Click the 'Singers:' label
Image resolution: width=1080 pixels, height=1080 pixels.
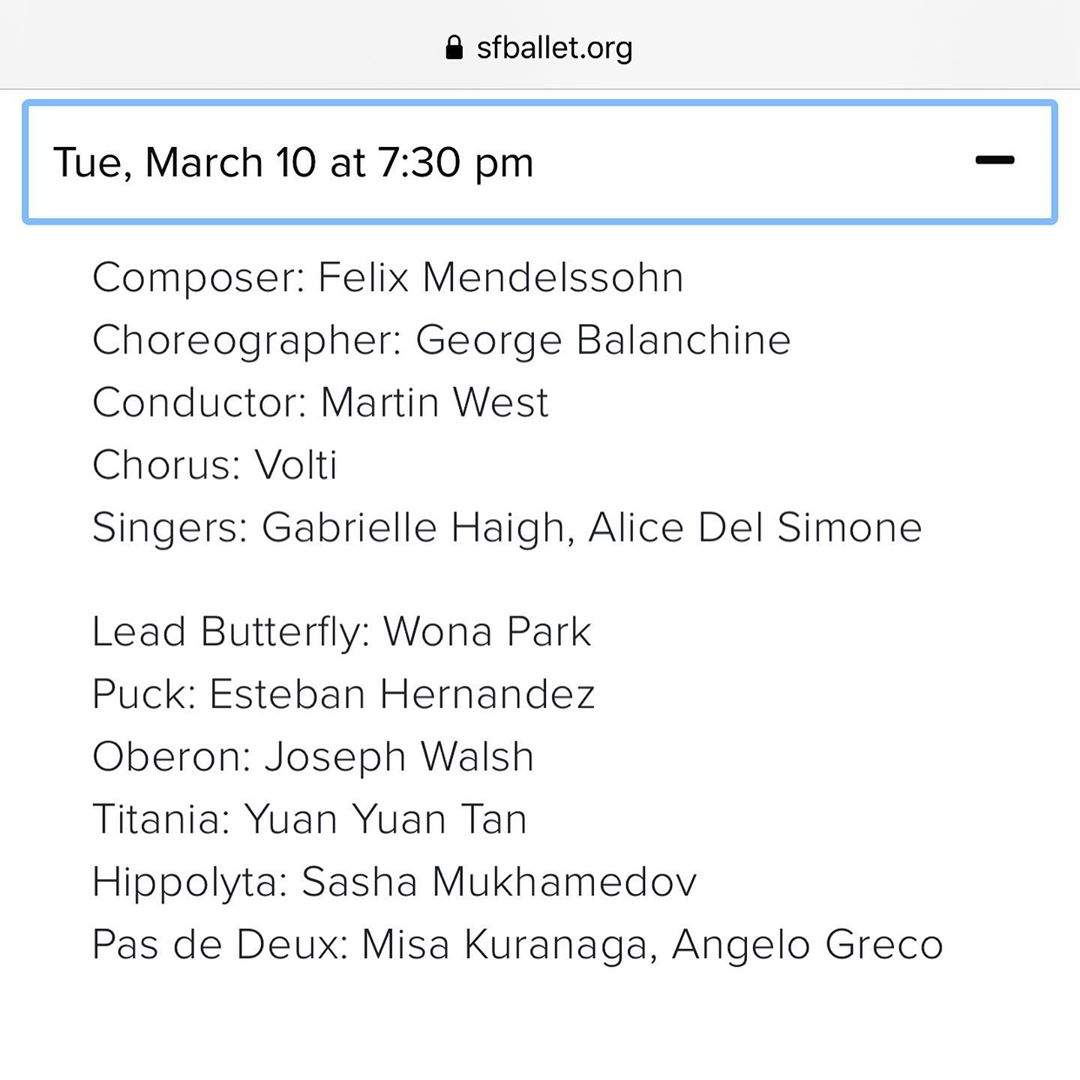pyautogui.click(x=170, y=528)
